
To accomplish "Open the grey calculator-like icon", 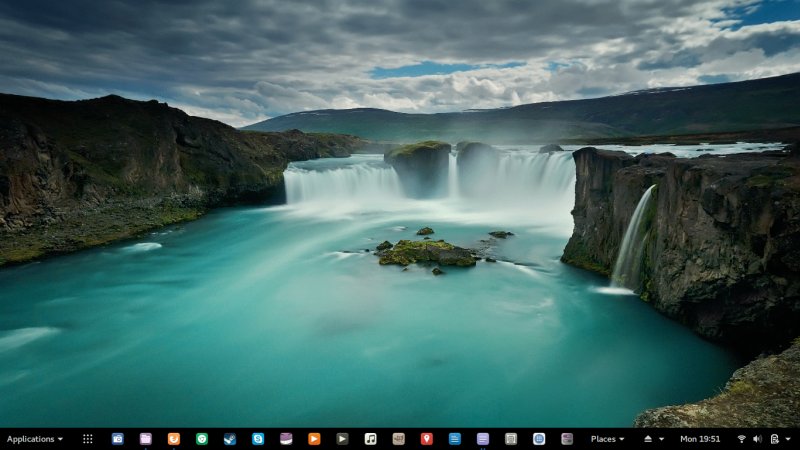I will [511, 439].
